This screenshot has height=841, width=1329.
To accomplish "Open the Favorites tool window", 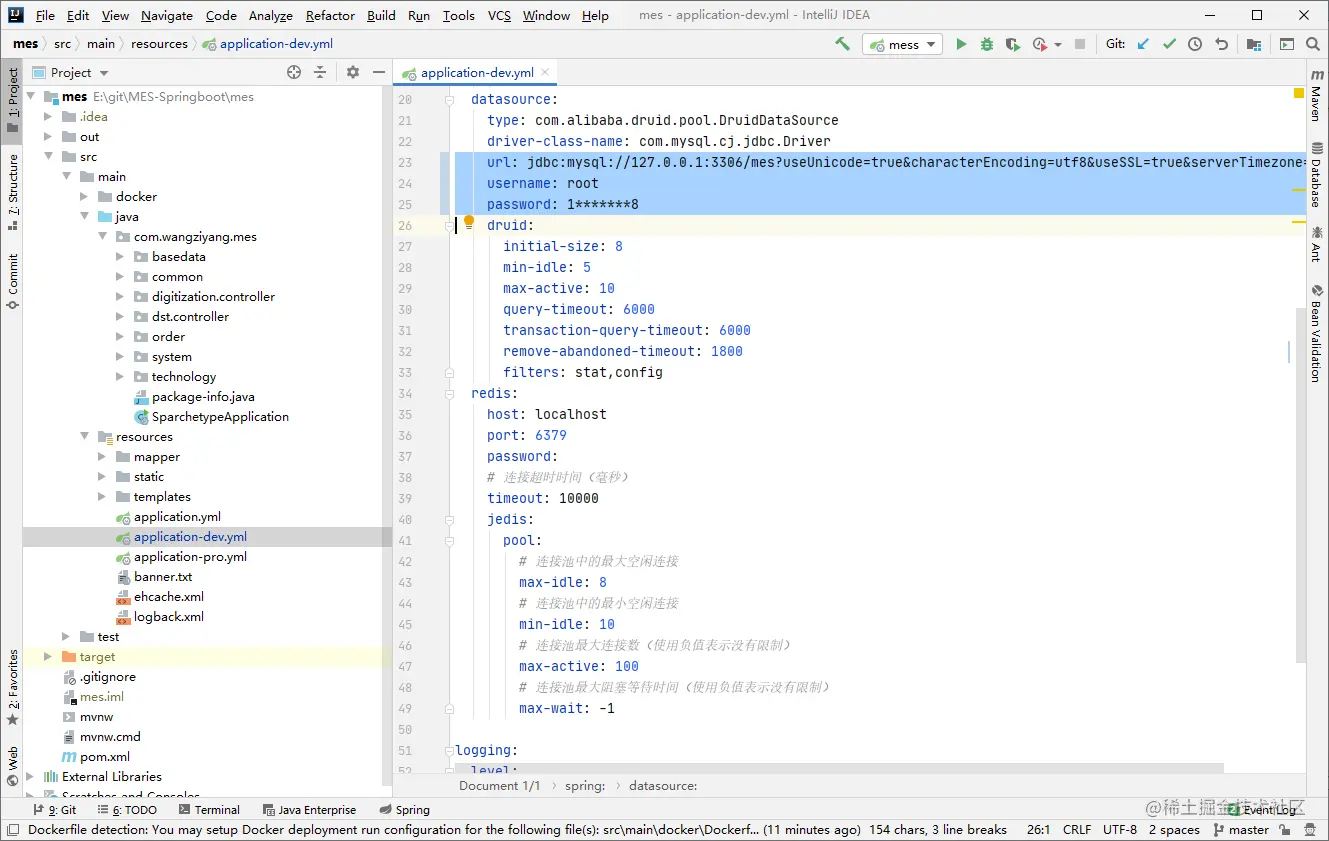I will tap(12, 688).
